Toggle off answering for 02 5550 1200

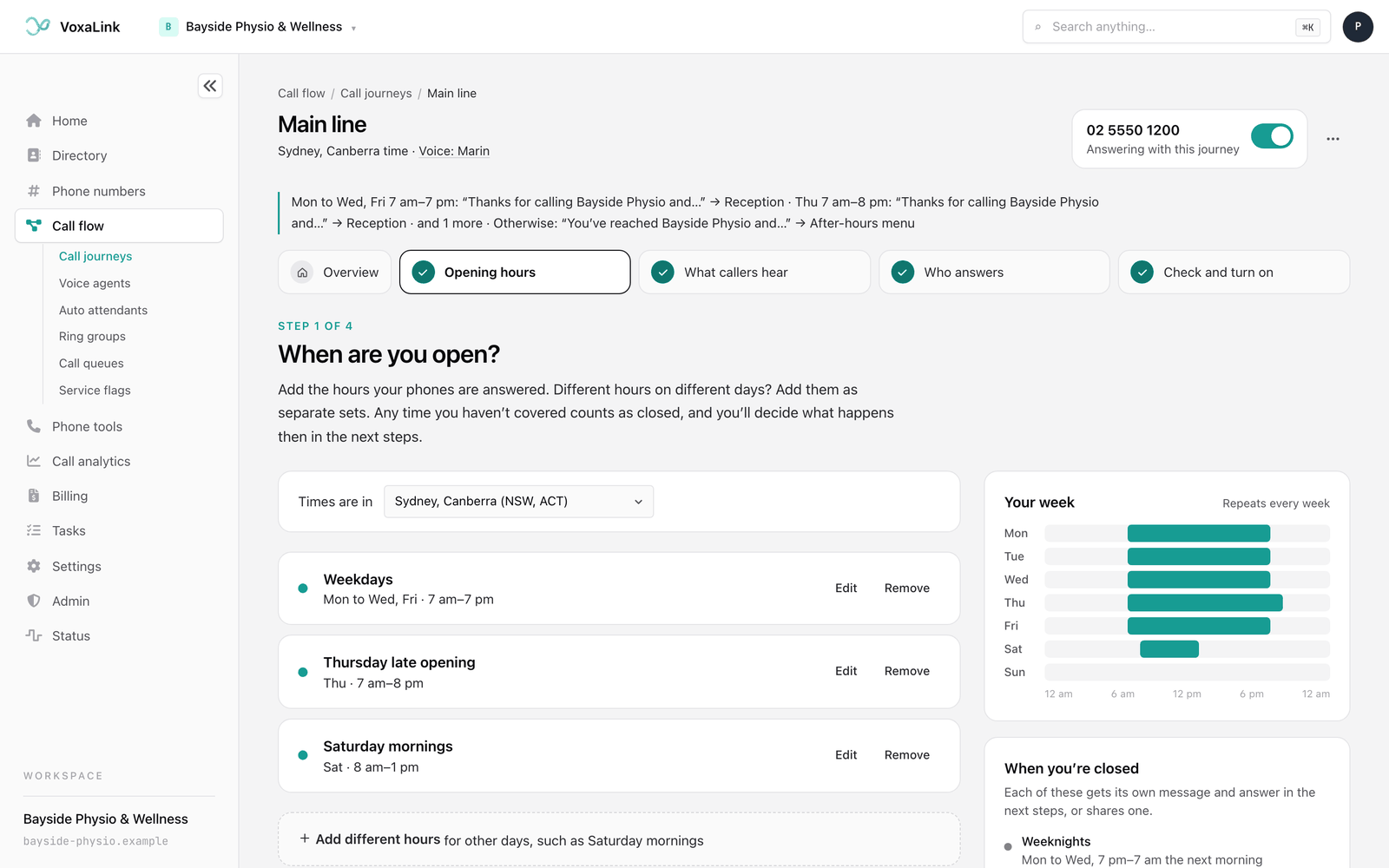coord(1272,136)
